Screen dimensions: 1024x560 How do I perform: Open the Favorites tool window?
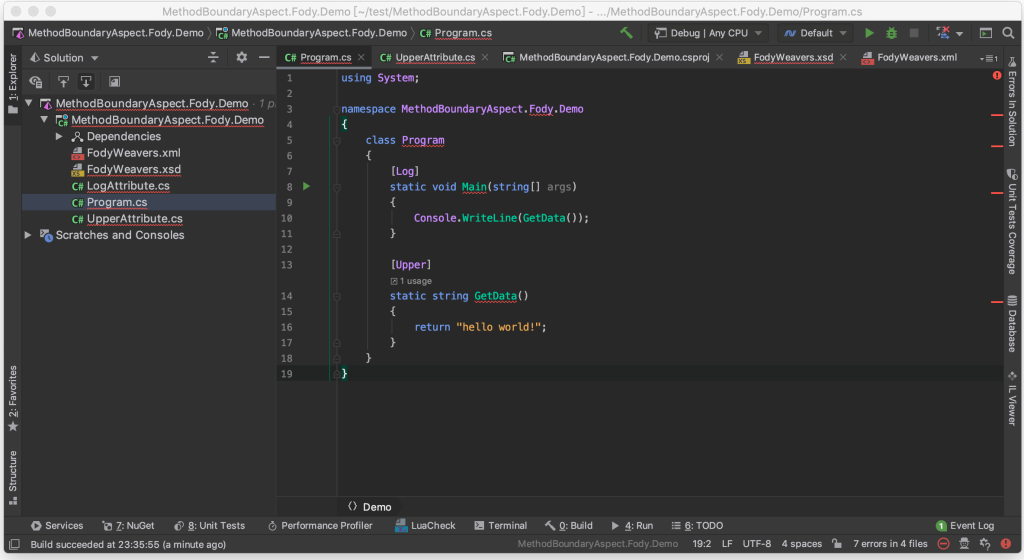click(x=13, y=398)
